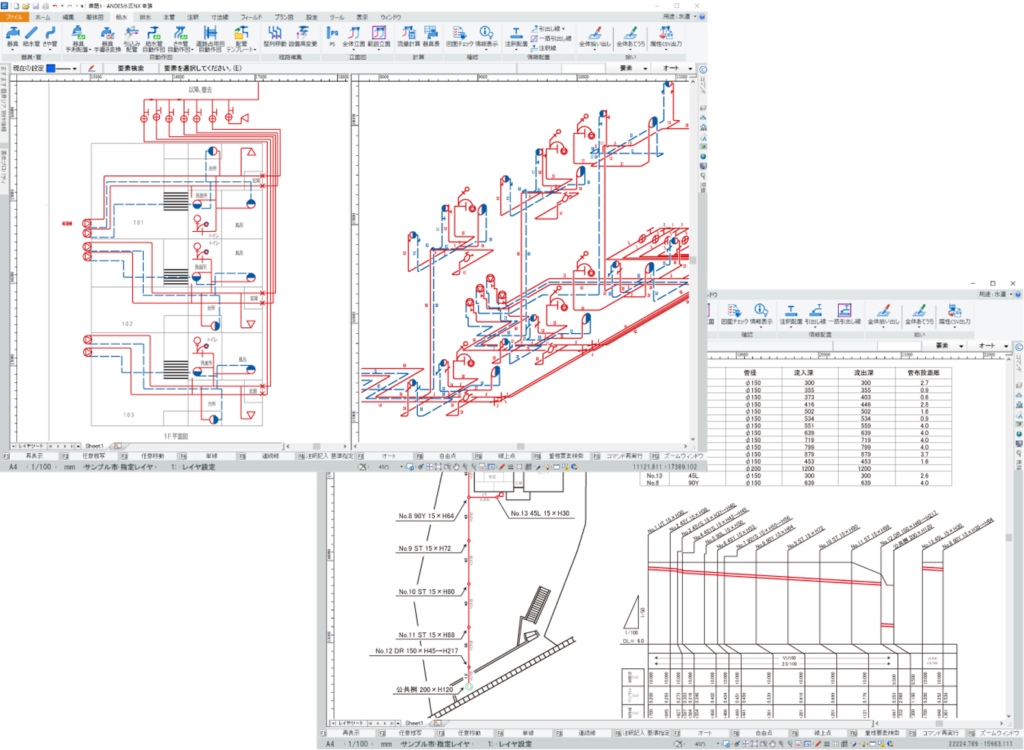Image resolution: width=1024 pixels, height=750 pixels.
Task: Switch to the 排水 ribbon tab
Action: [145, 18]
